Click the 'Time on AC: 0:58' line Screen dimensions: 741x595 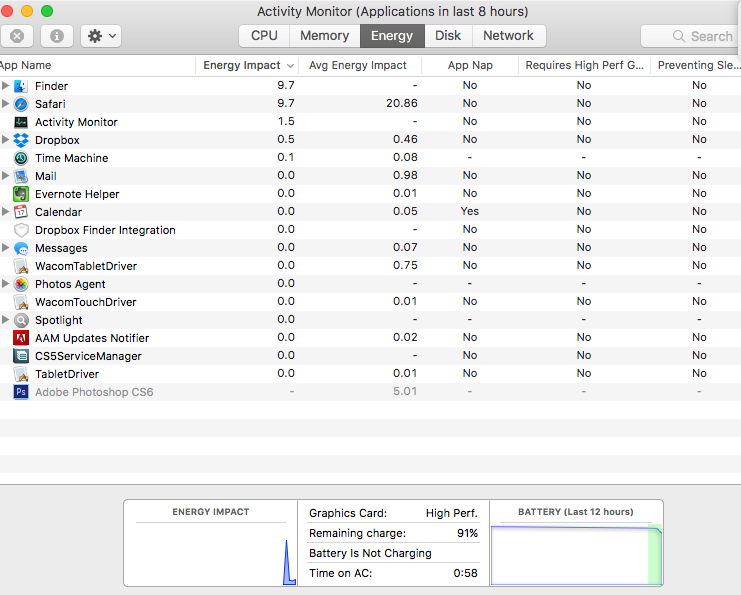pos(393,573)
